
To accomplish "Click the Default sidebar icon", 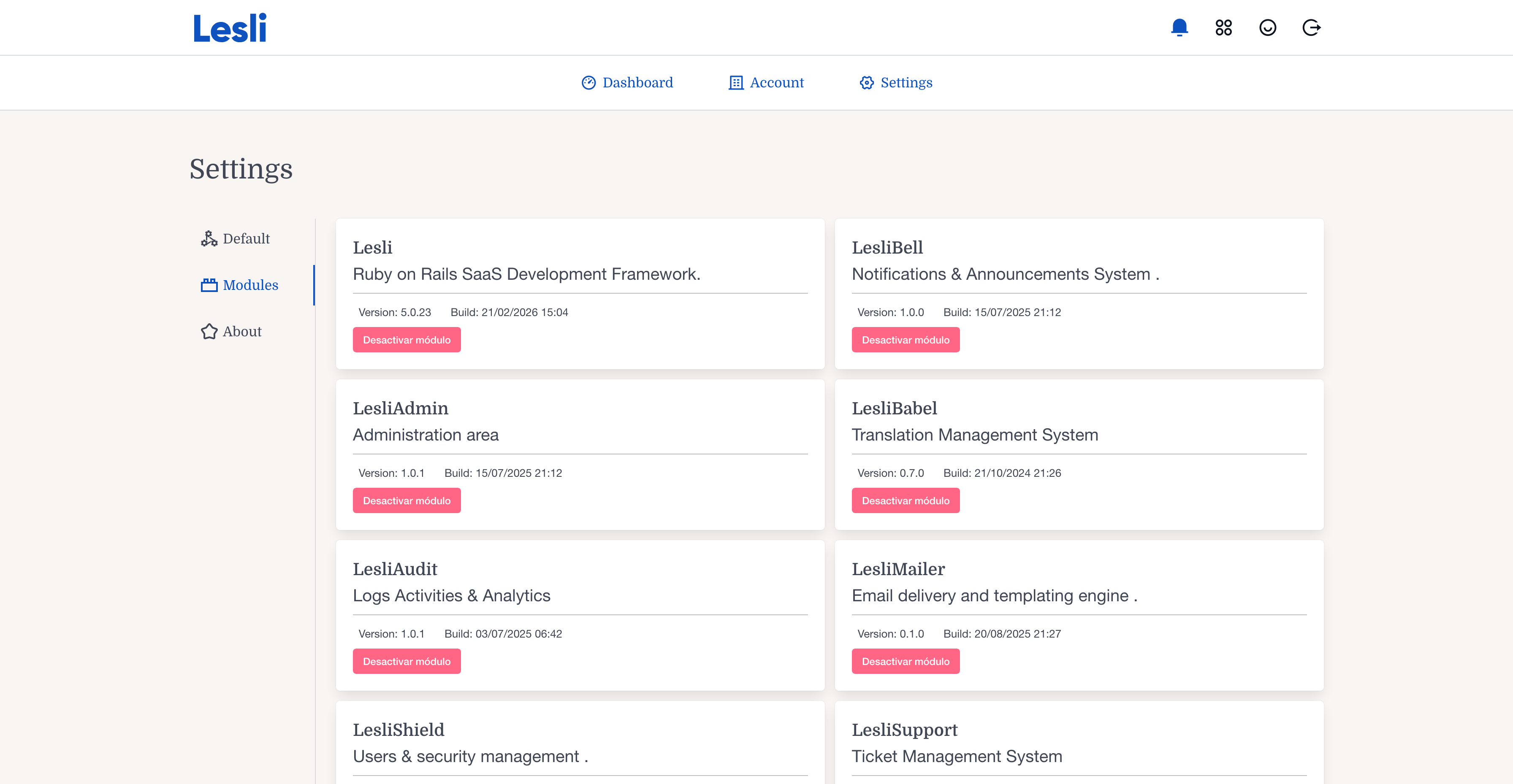I will coord(209,238).
